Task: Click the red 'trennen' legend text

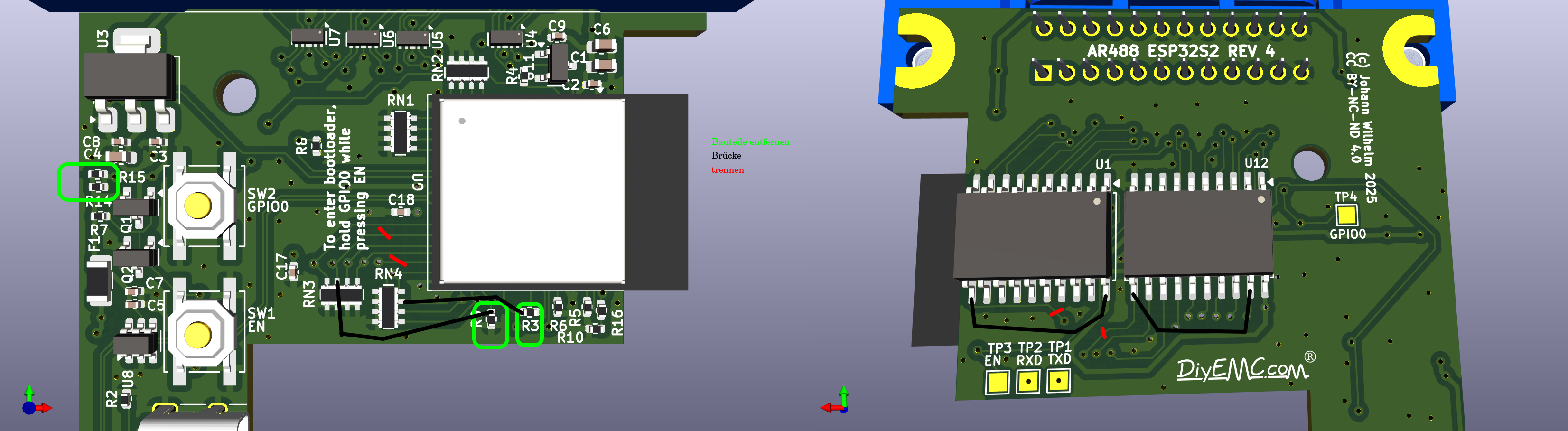Action: point(728,170)
